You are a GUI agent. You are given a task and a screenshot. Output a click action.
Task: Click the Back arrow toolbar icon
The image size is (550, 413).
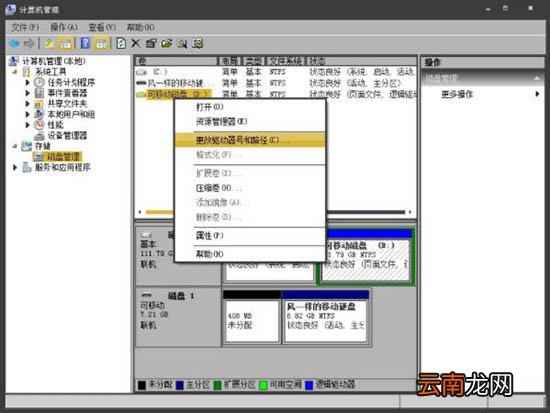(x=14, y=44)
